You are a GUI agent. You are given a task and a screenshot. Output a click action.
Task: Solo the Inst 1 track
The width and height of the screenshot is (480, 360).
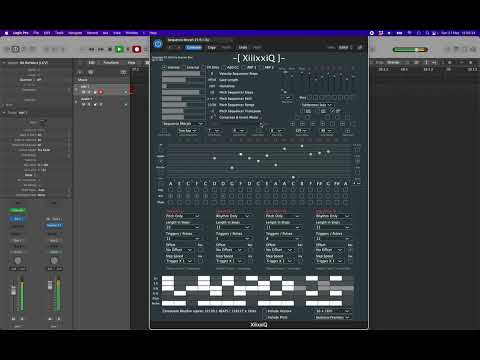[89, 92]
